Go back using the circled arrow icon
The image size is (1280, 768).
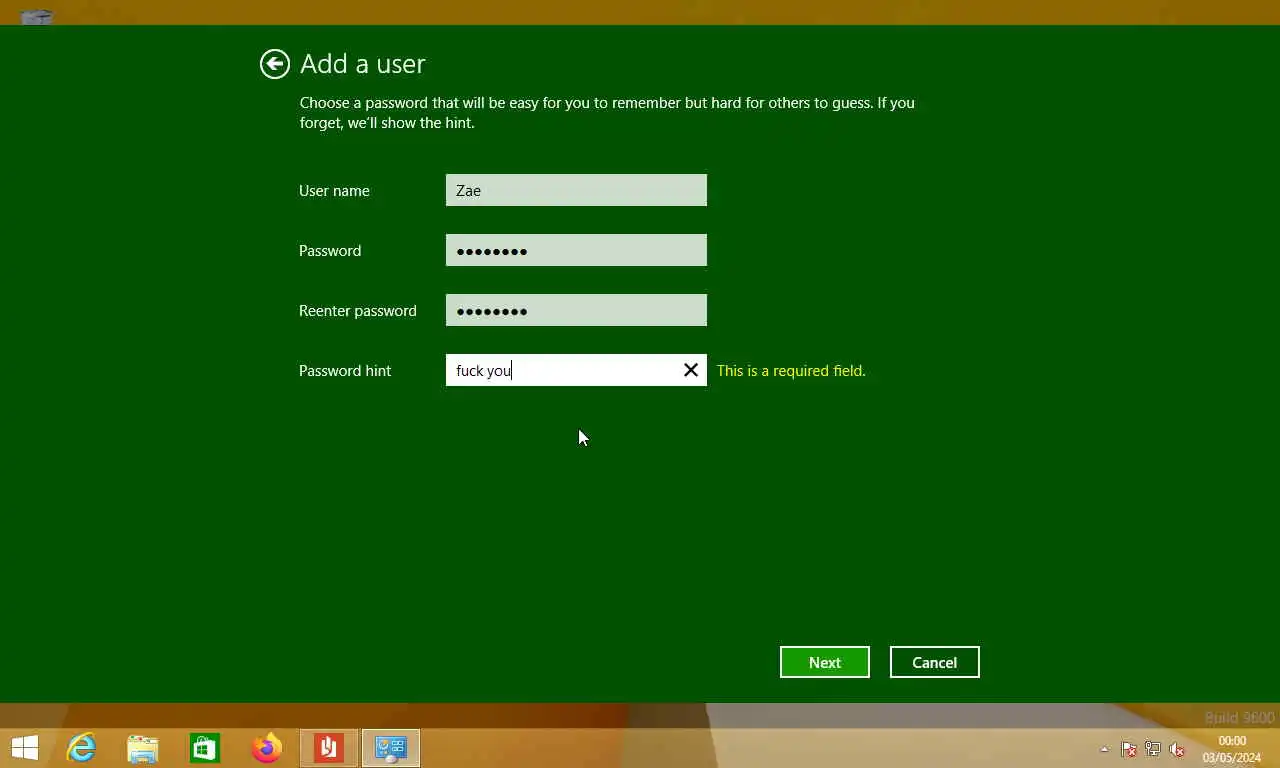pos(274,64)
